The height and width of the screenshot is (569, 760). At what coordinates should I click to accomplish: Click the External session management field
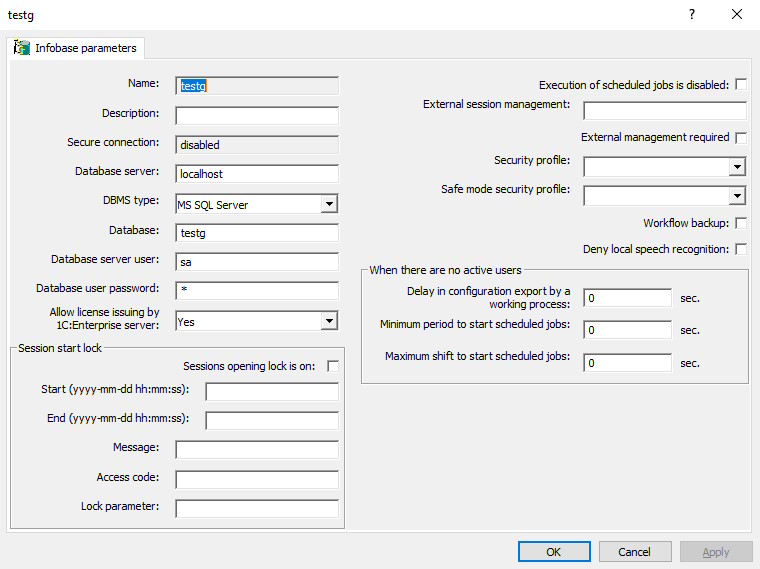(664, 111)
